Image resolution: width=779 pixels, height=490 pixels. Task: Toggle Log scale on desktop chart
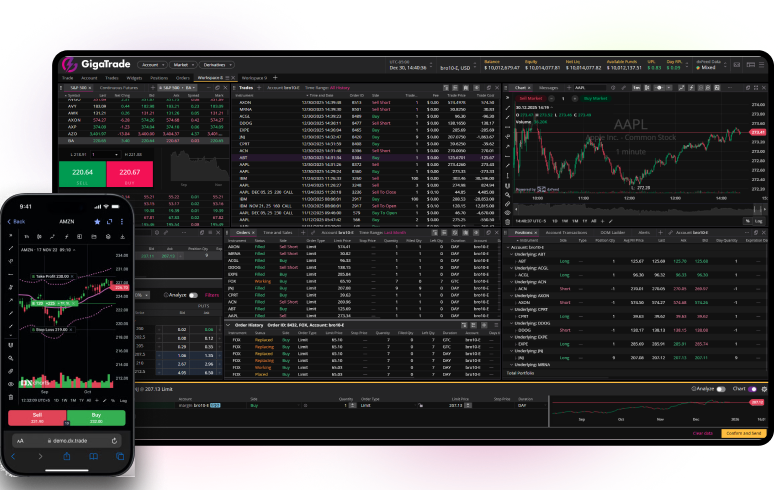tap(759, 221)
